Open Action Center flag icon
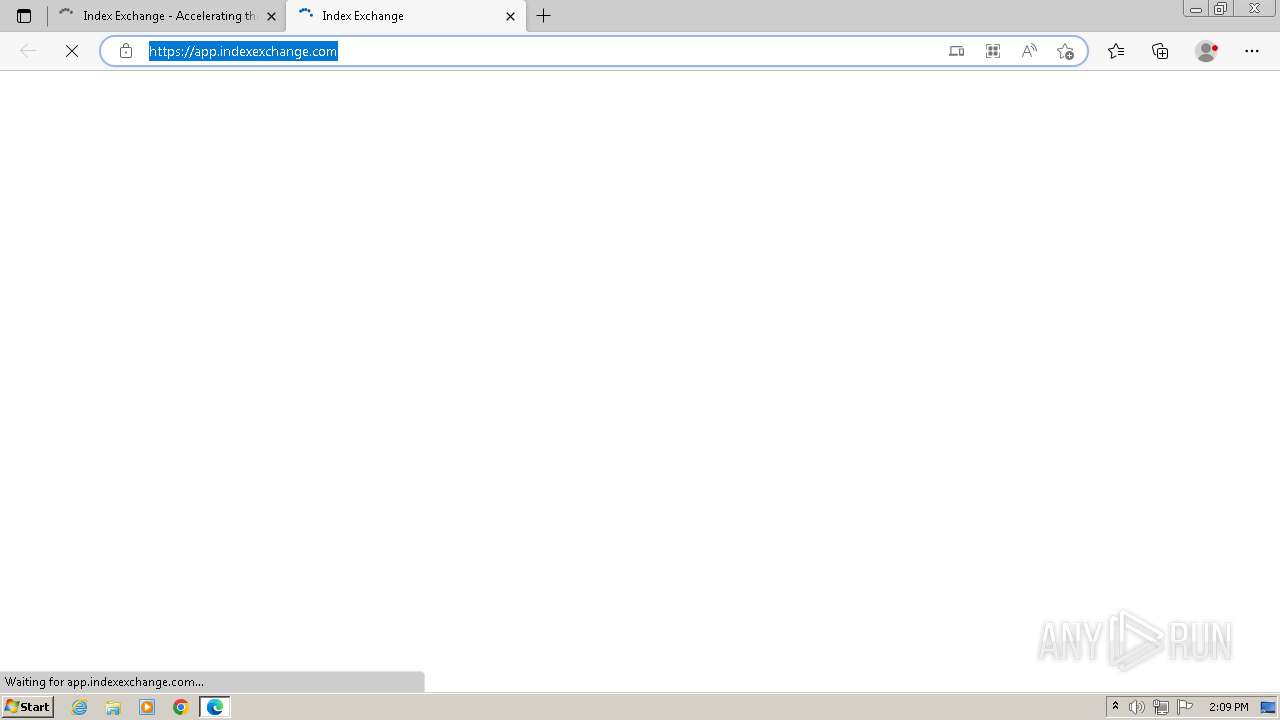 tap(1185, 707)
